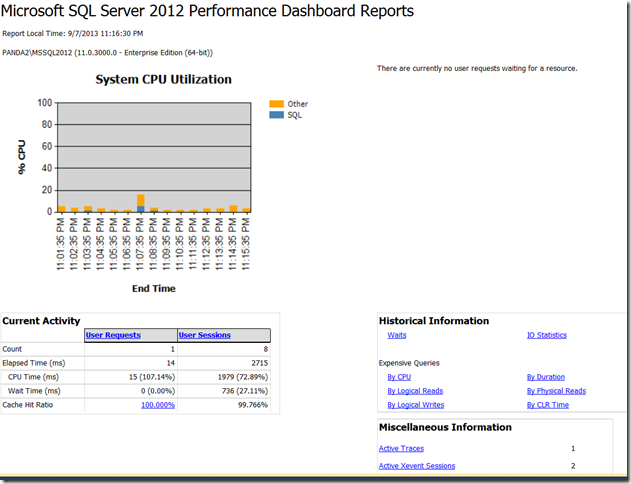Image resolution: width=631 pixels, height=484 pixels.
Task: Click the Miscellaneous Information section heading
Action: click(x=445, y=427)
